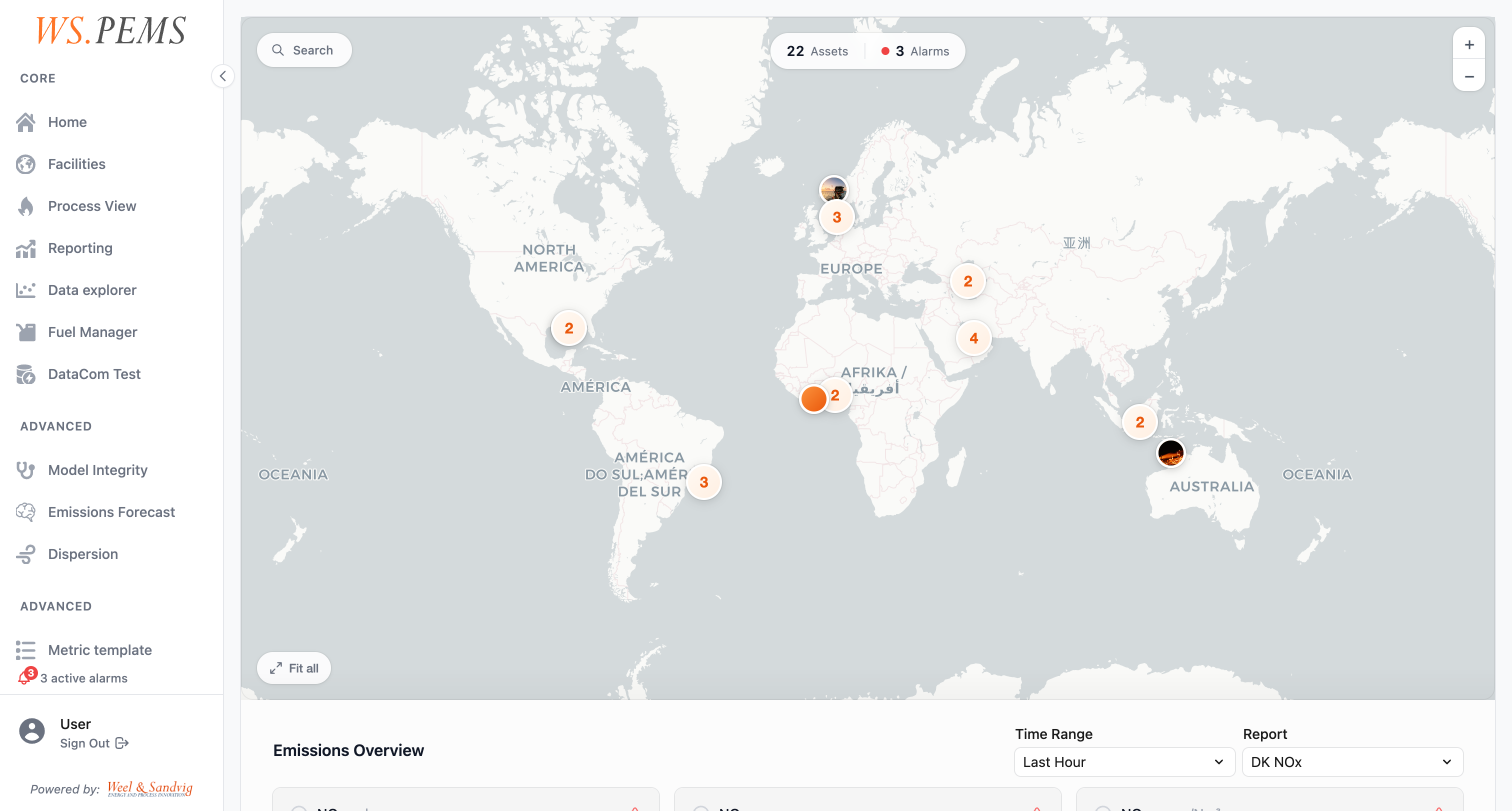The image size is (1512, 811).
Task: Open the Time Range dropdown
Action: 1124,761
